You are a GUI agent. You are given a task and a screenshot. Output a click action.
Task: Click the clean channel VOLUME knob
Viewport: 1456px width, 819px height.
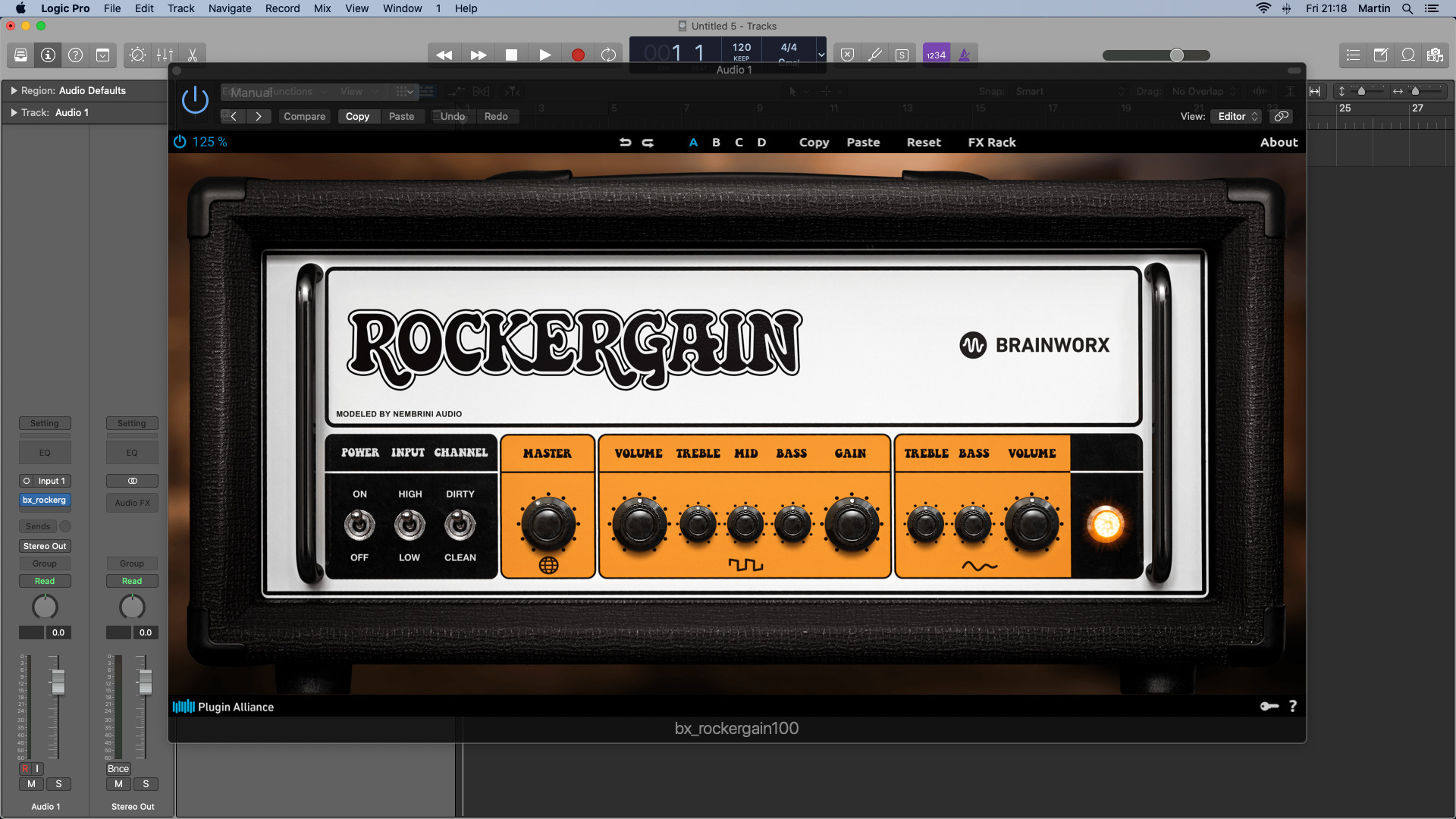point(1032,524)
